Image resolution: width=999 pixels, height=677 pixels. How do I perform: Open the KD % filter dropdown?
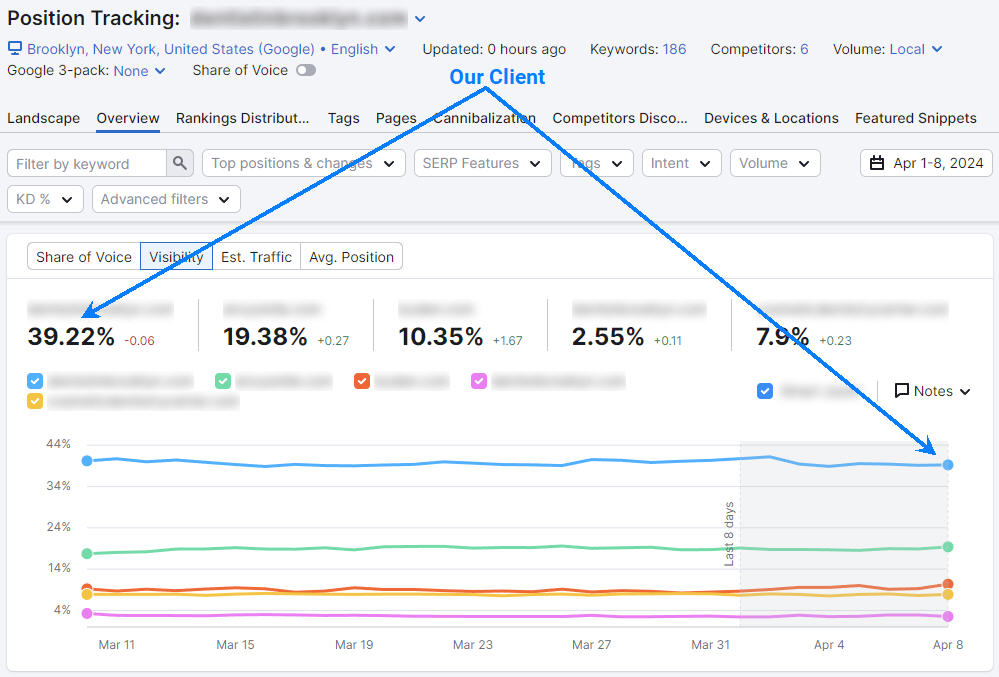(45, 199)
